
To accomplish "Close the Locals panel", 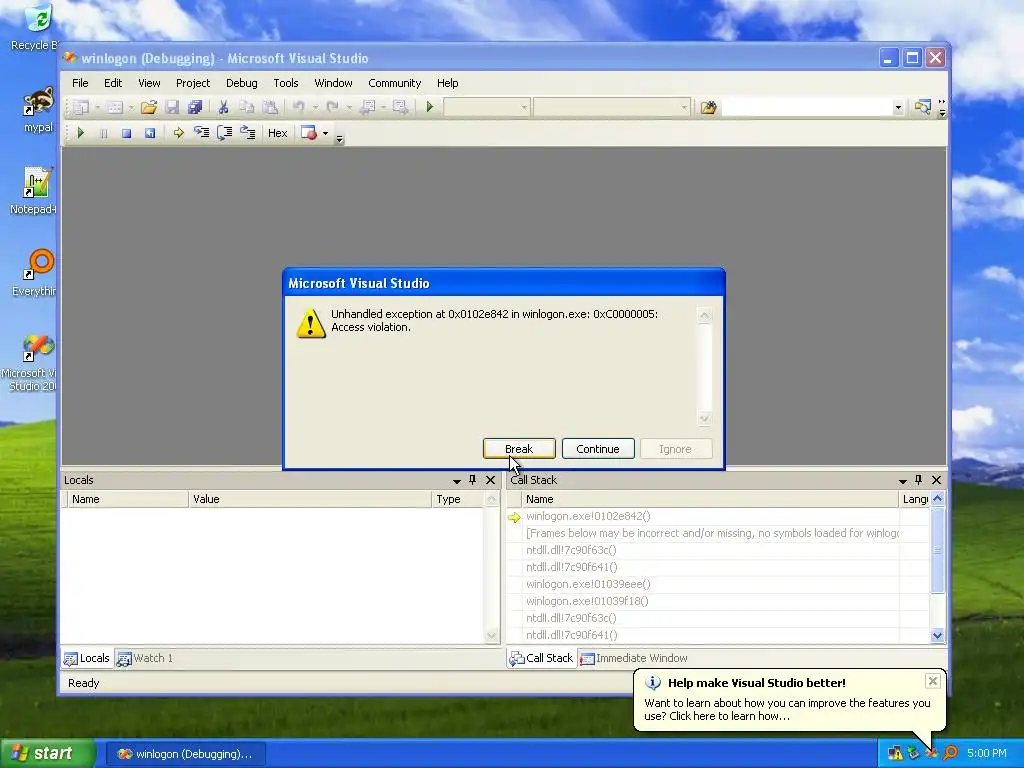I will [490, 480].
